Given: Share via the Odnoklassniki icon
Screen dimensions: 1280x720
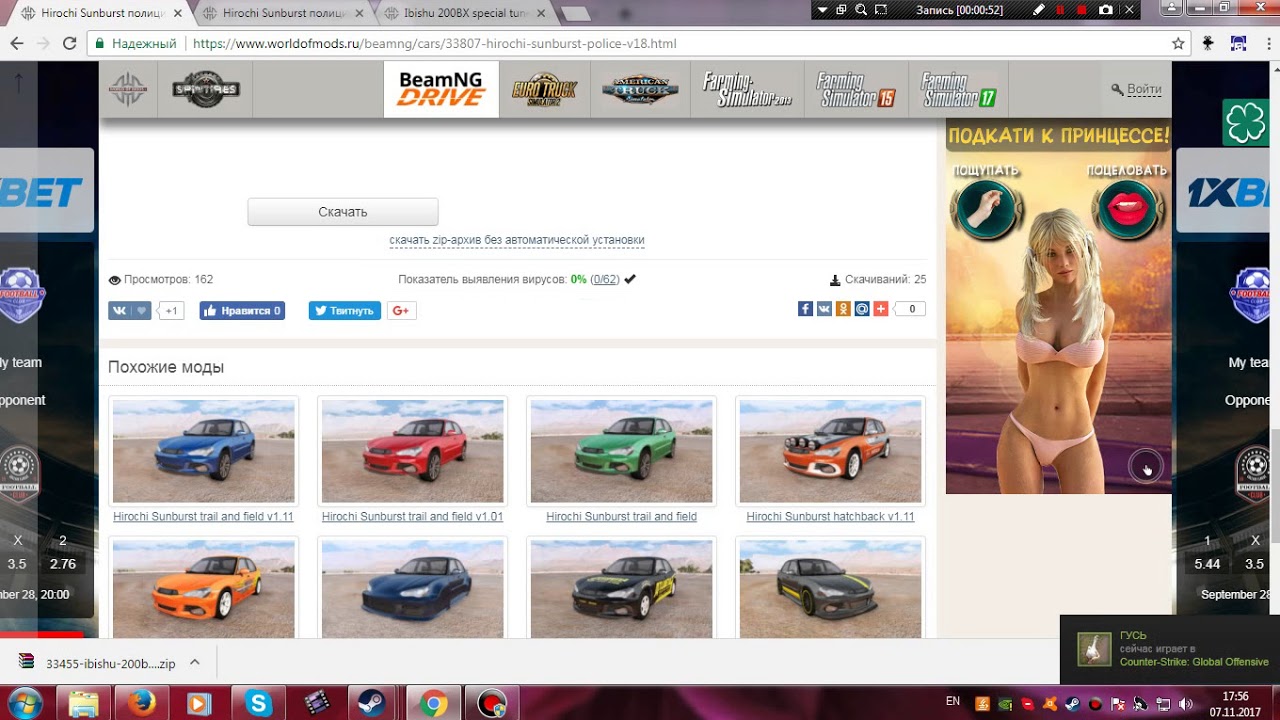Looking at the screenshot, I should 843,309.
